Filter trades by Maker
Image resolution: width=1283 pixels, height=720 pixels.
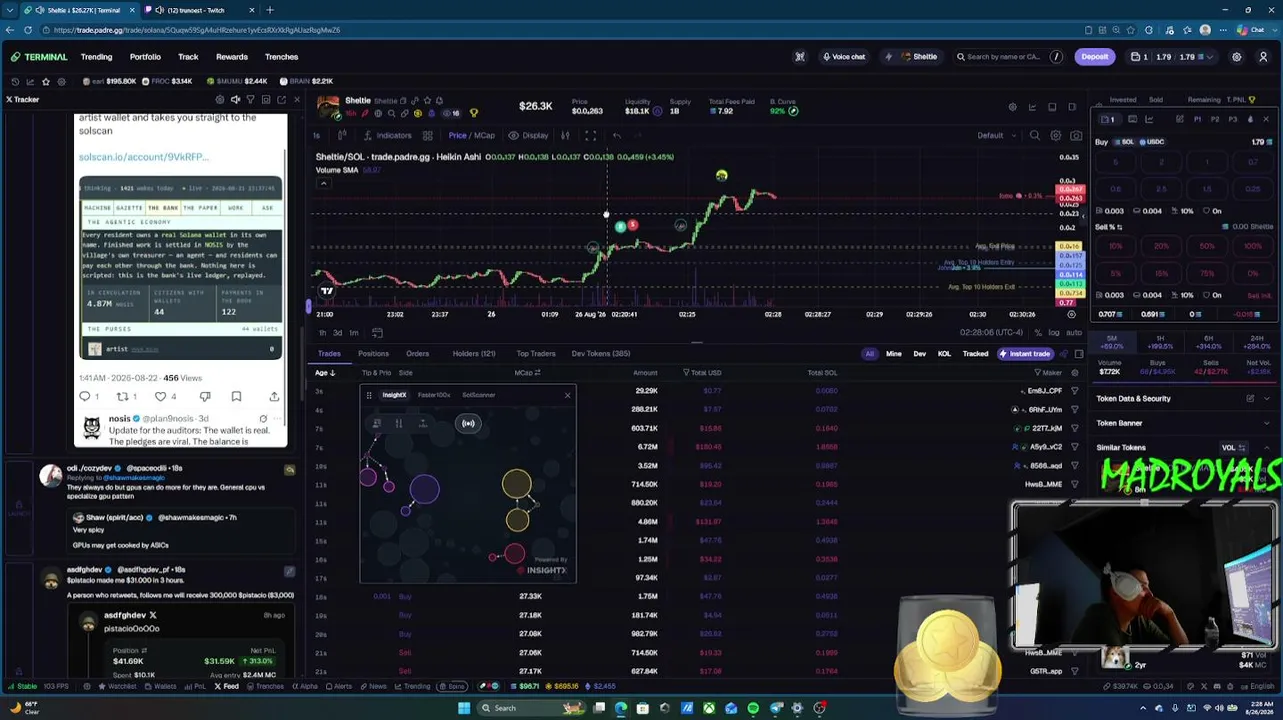point(1048,373)
